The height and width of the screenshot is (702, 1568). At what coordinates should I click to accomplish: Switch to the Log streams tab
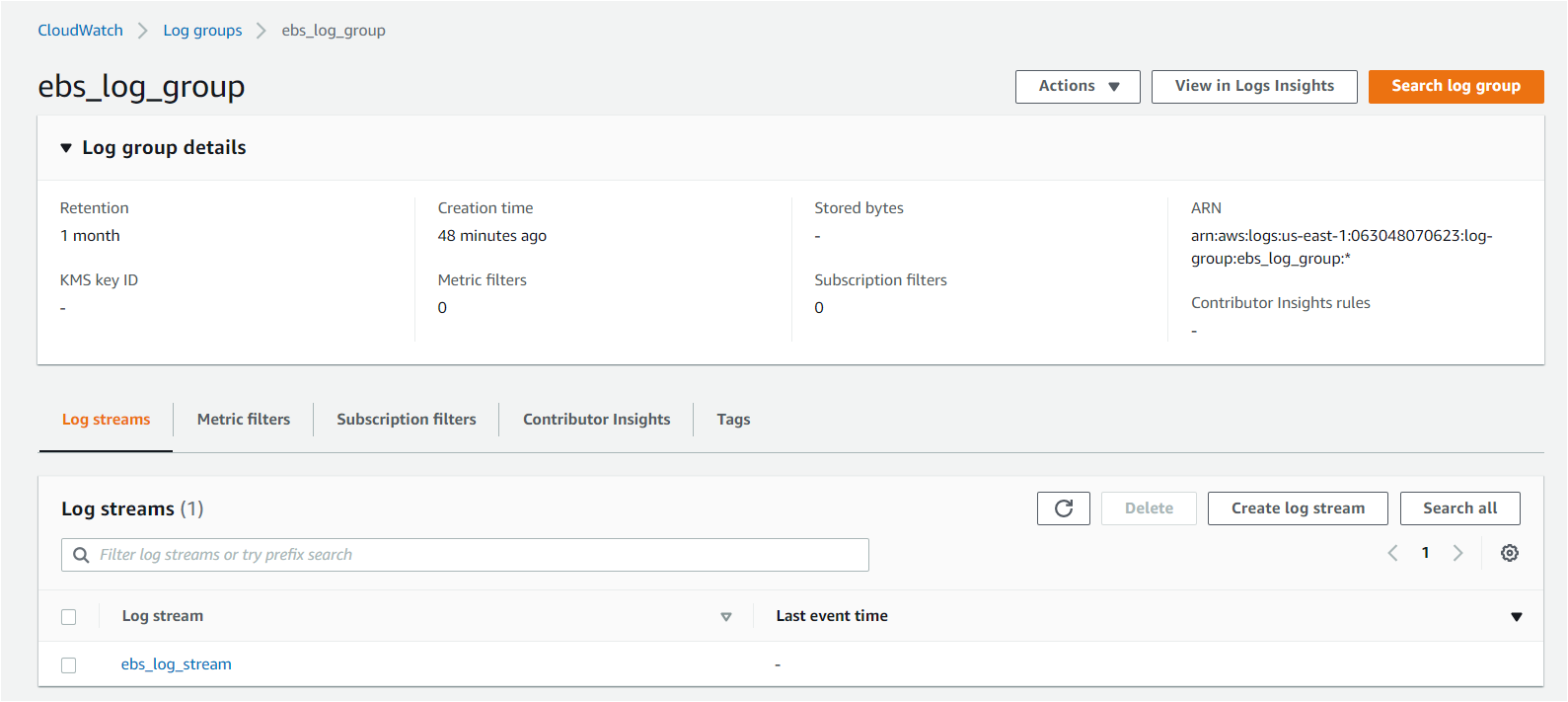click(107, 420)
